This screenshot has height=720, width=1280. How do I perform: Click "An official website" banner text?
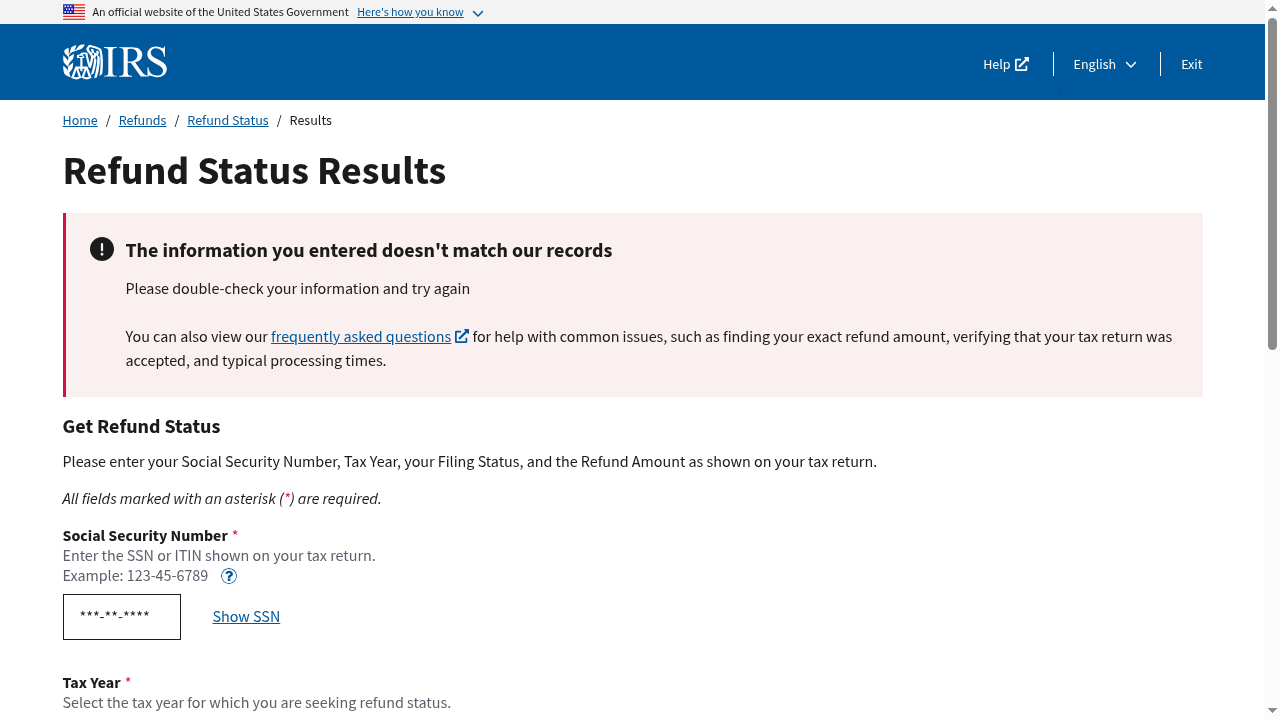click(x=220, y=12)
